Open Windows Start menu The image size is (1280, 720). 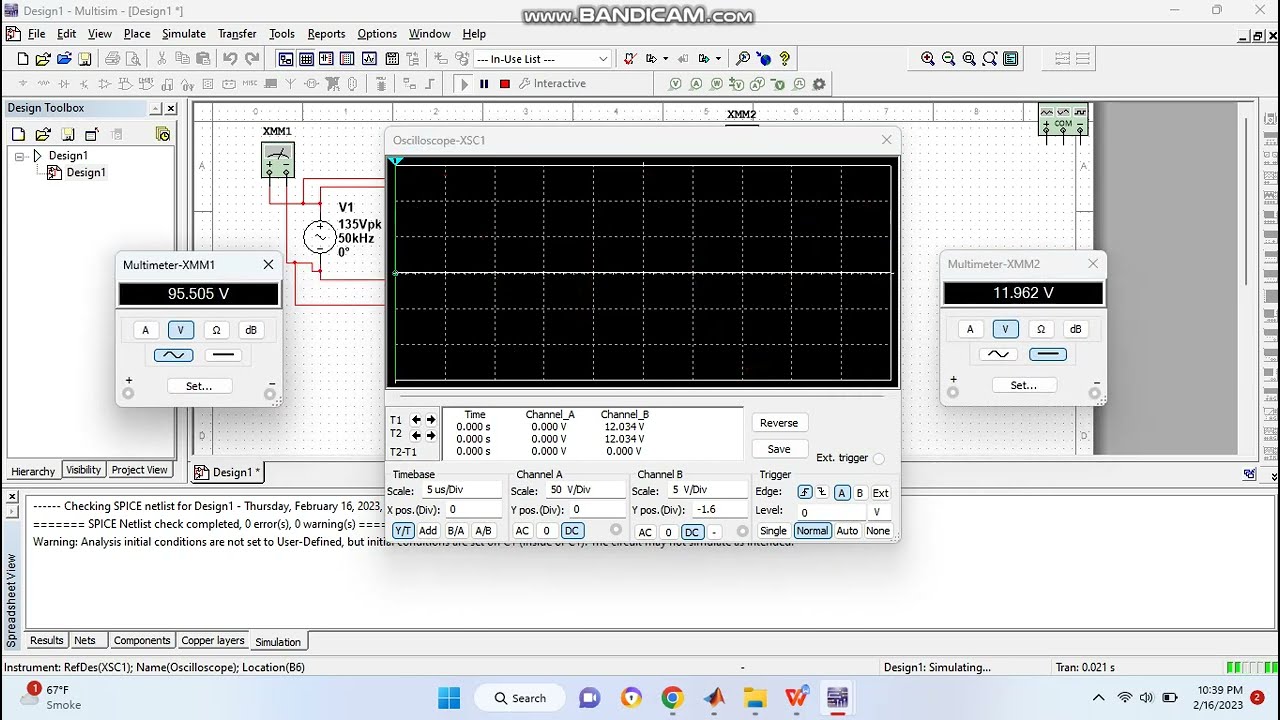pos(449,698)
